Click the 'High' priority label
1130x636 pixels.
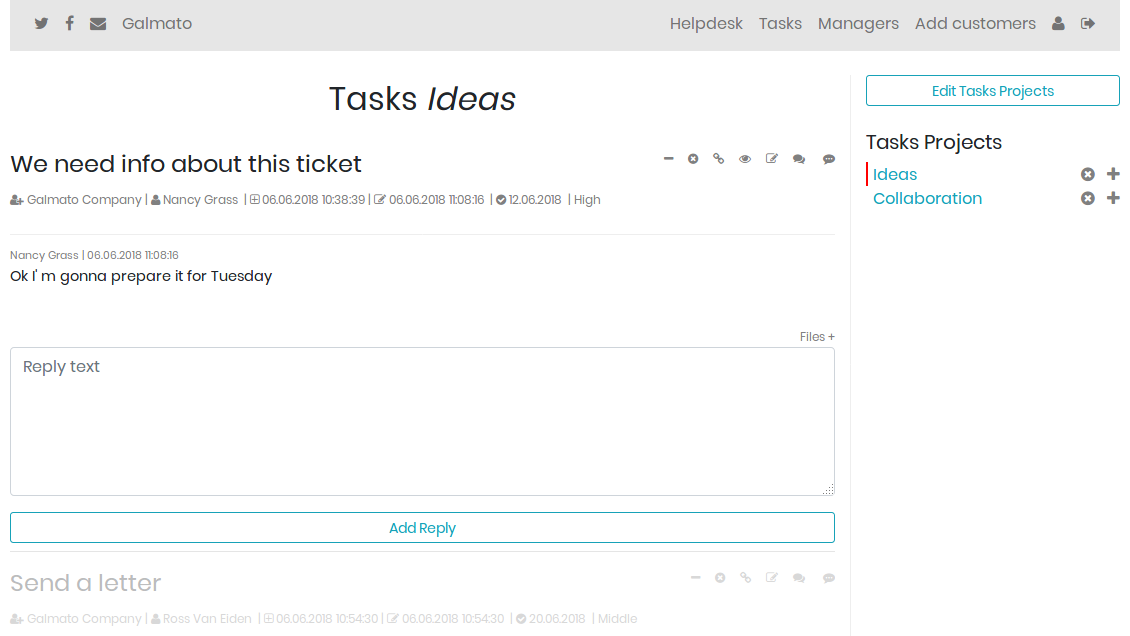point(587,200)
